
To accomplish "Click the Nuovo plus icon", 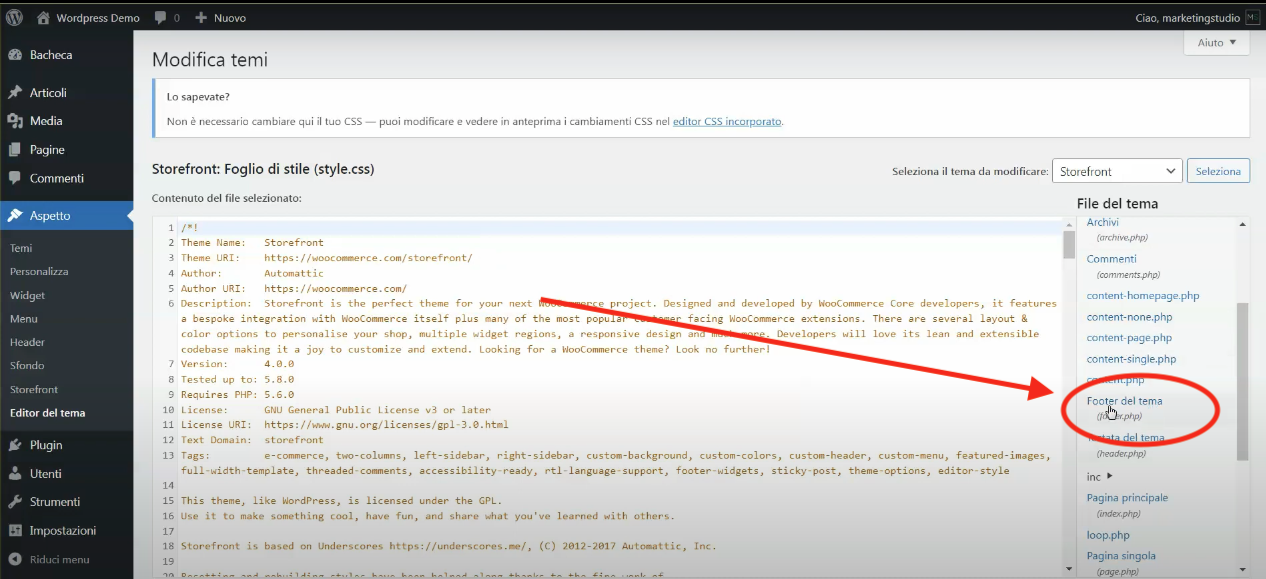I will click(201, 18).
